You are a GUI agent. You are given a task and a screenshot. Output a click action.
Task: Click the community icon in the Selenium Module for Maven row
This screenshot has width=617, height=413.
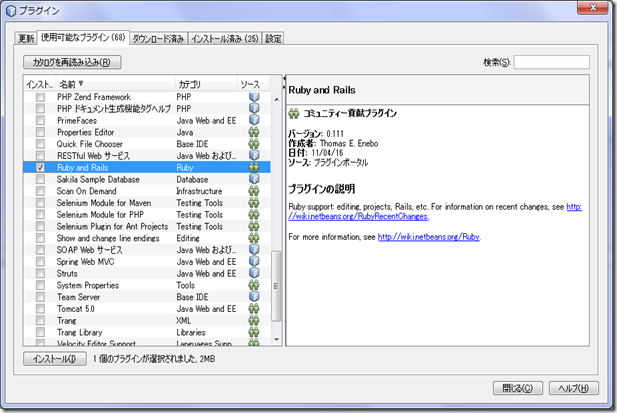click(x=254, y=203)
